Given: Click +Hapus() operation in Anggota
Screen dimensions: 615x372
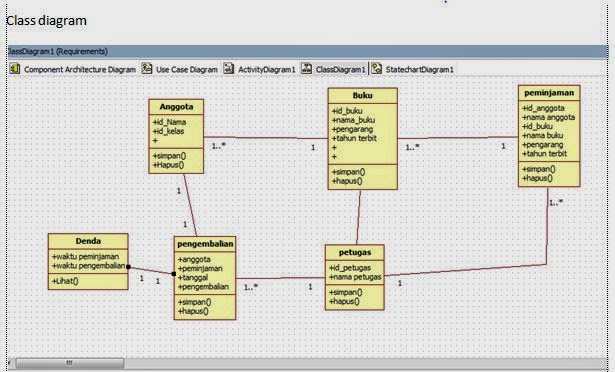Looking at the screenshot, I should (168, 165).
